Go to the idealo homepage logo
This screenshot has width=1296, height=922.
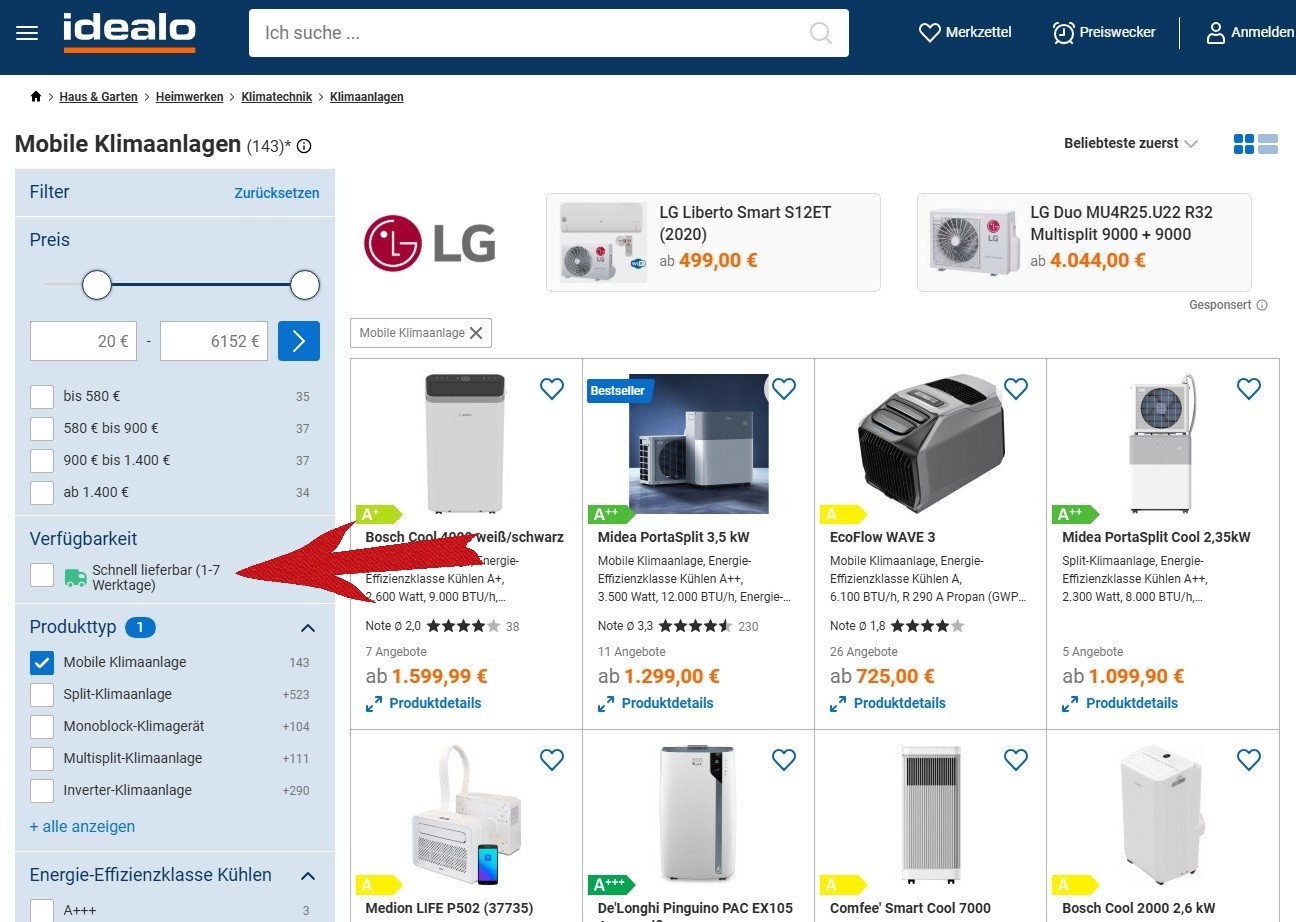pyautogui.click(x=129, y=33)
